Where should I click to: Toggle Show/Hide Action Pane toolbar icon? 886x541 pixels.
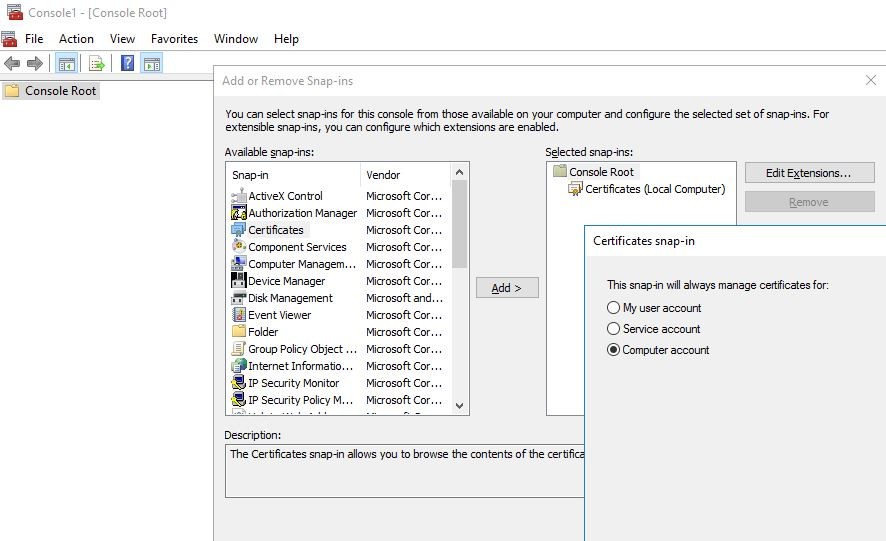pos(151,64)
